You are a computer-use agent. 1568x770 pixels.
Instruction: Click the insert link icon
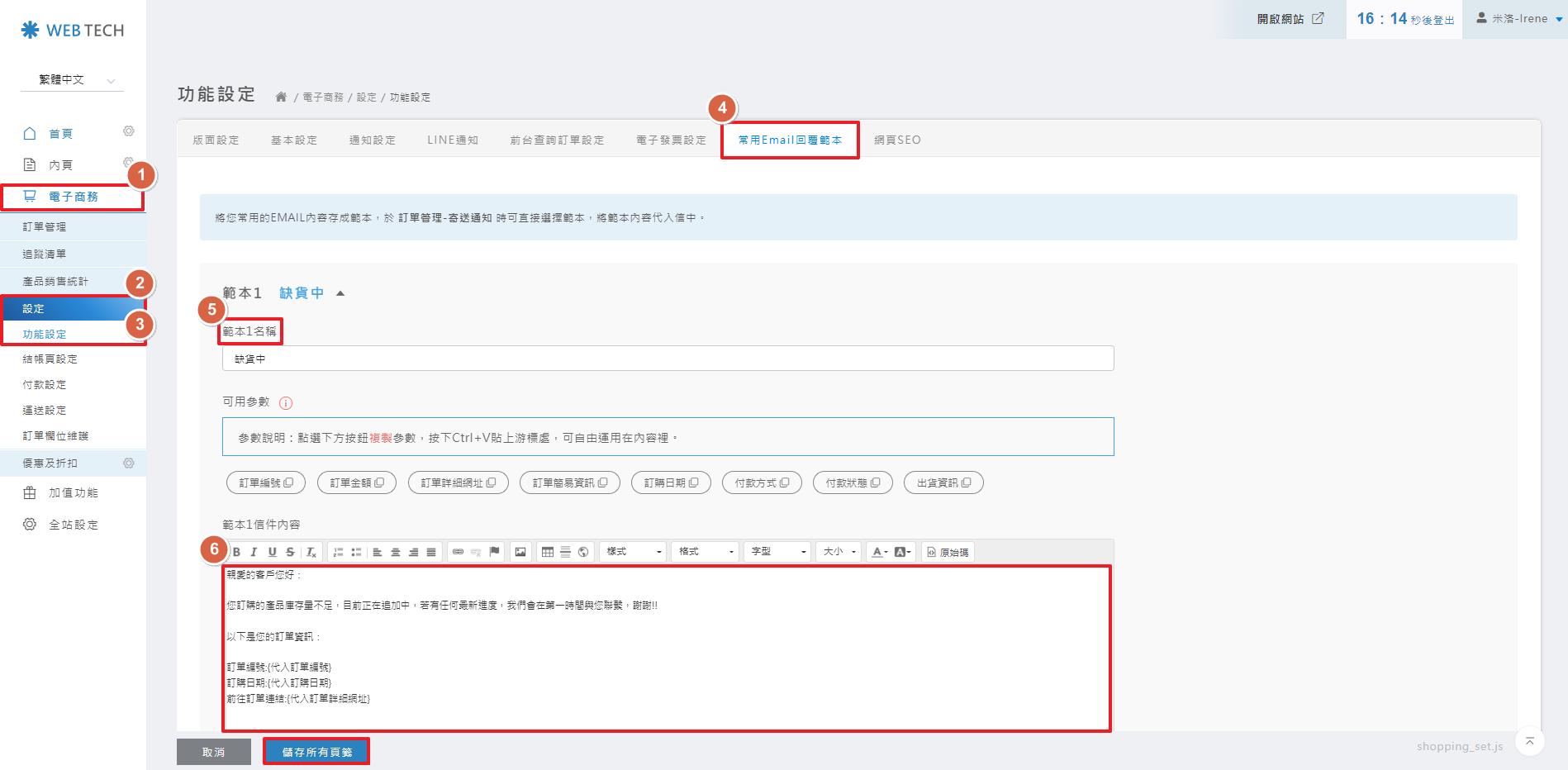458,552
